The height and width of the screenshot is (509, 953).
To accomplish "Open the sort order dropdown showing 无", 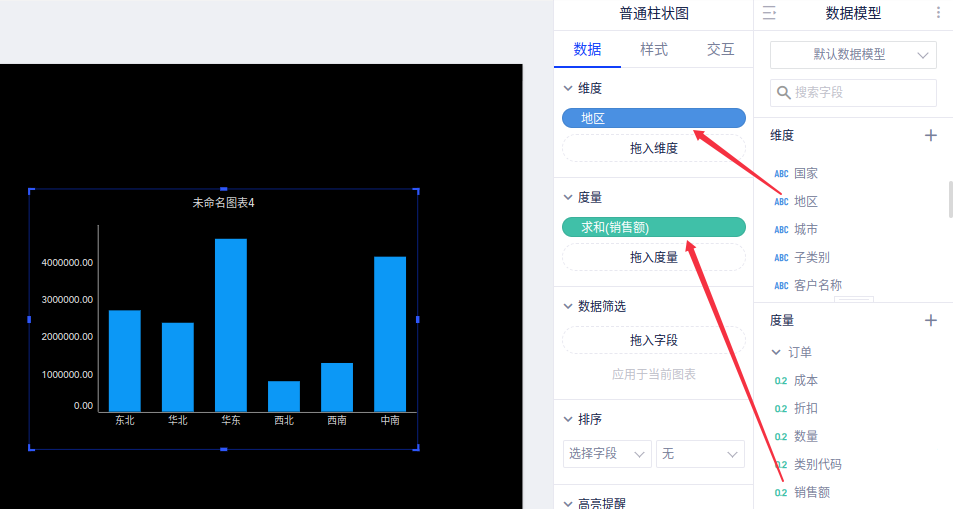I will [700, 454].
